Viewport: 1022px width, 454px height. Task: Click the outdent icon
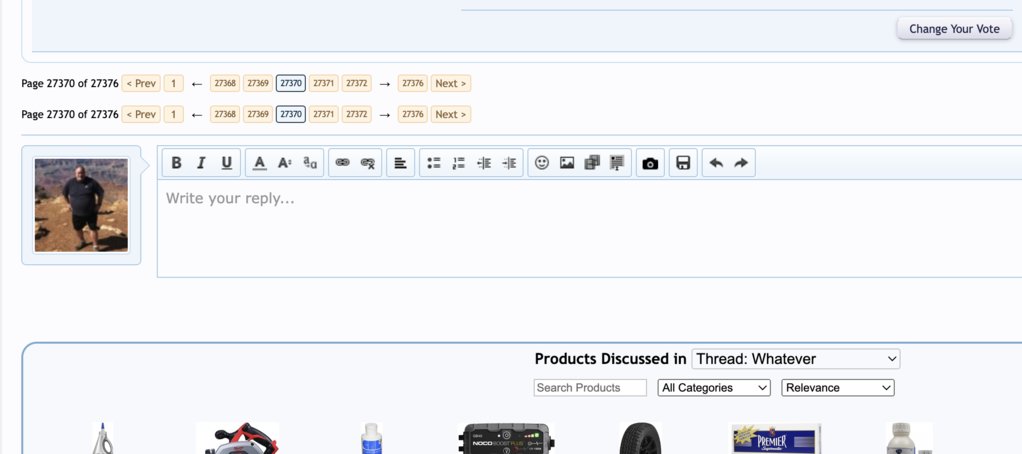[x=484, y=163]
